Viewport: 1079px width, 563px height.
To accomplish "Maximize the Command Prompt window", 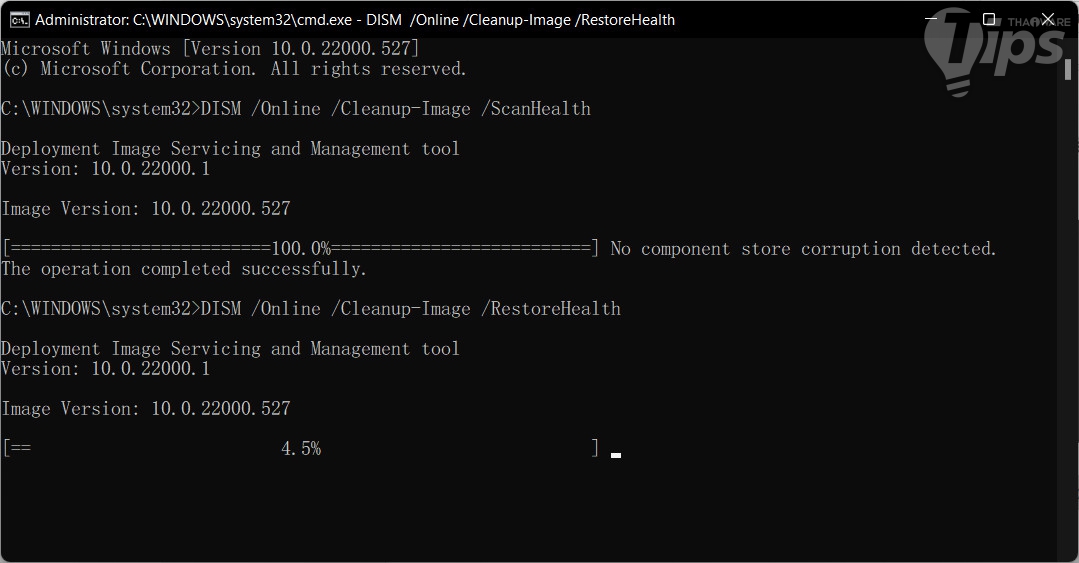I will 989,19.
